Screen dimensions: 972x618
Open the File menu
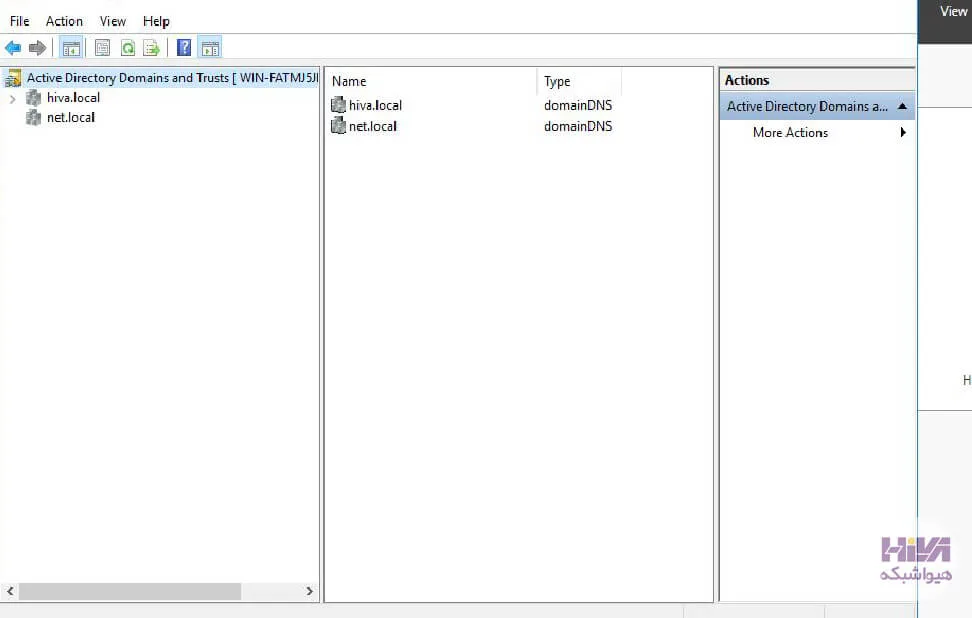pyautogui.click(x=20, y=21)
